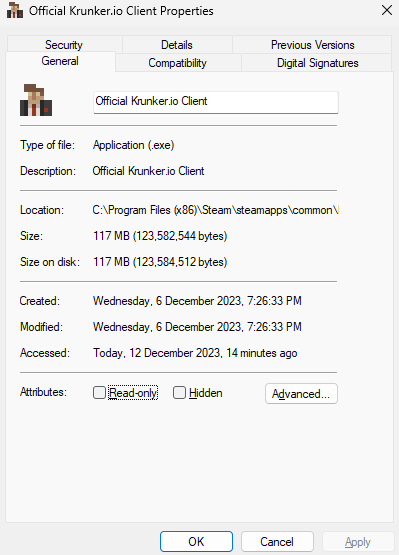
Task: Enable the Read-only checkbox
Action: click(99, 393)
